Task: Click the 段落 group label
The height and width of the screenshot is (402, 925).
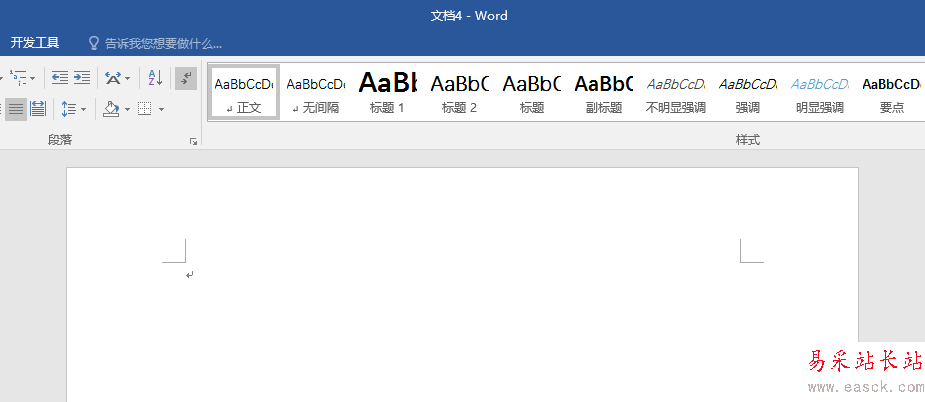Action: (60, 140)
